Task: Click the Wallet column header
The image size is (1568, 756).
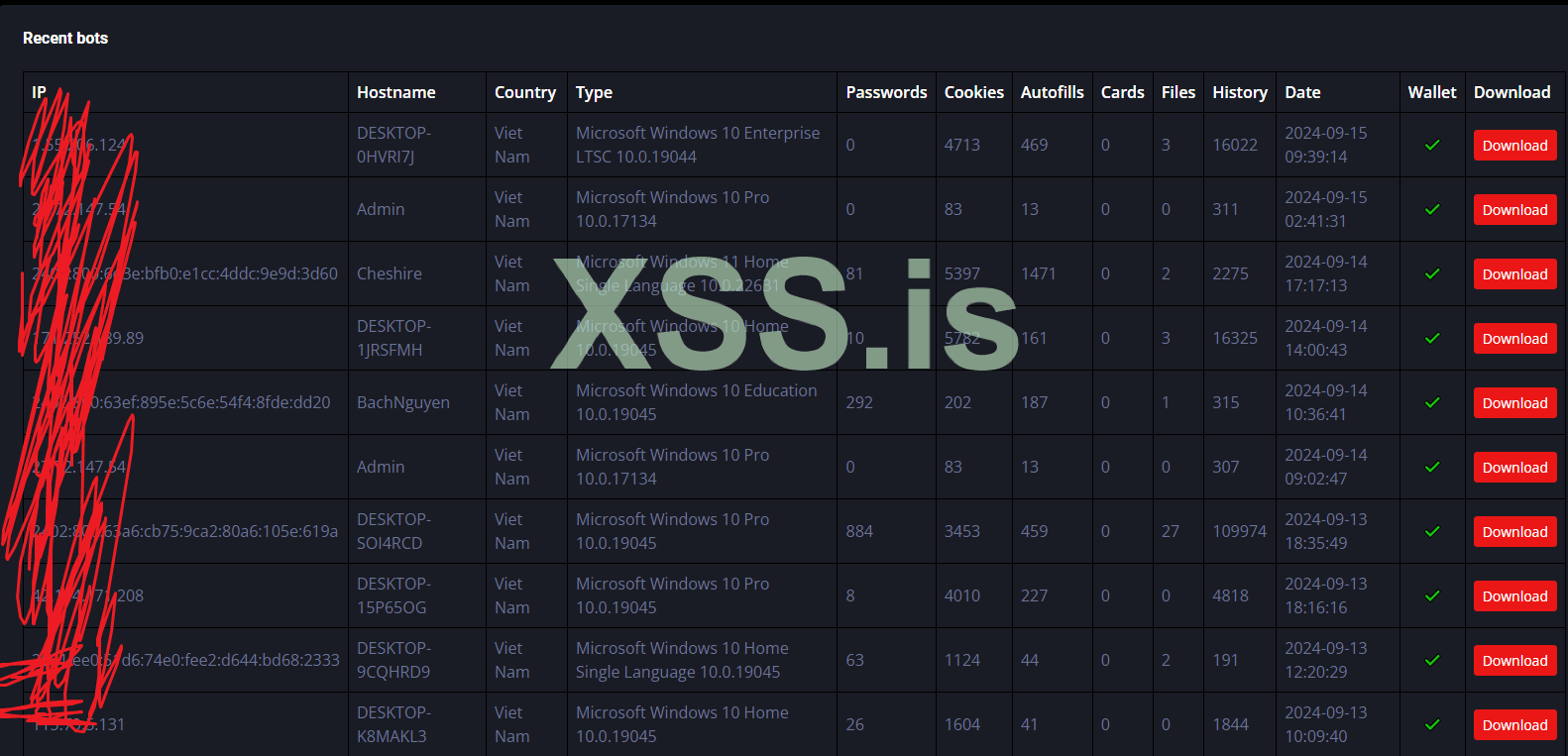Action: coord(1432,92)
